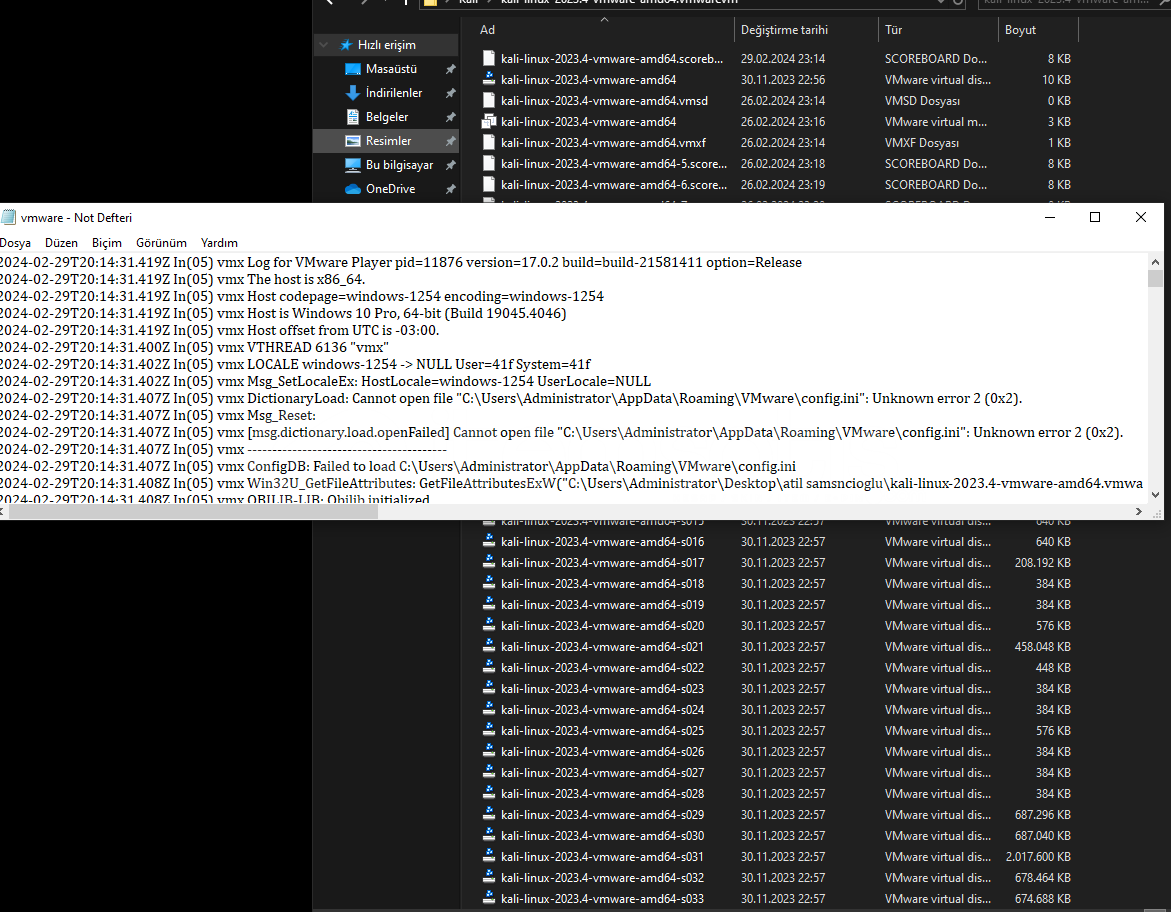Select the date cell 30.11.2023 22:56
The height and width of the screenshot is (912, 1171).
783,79
